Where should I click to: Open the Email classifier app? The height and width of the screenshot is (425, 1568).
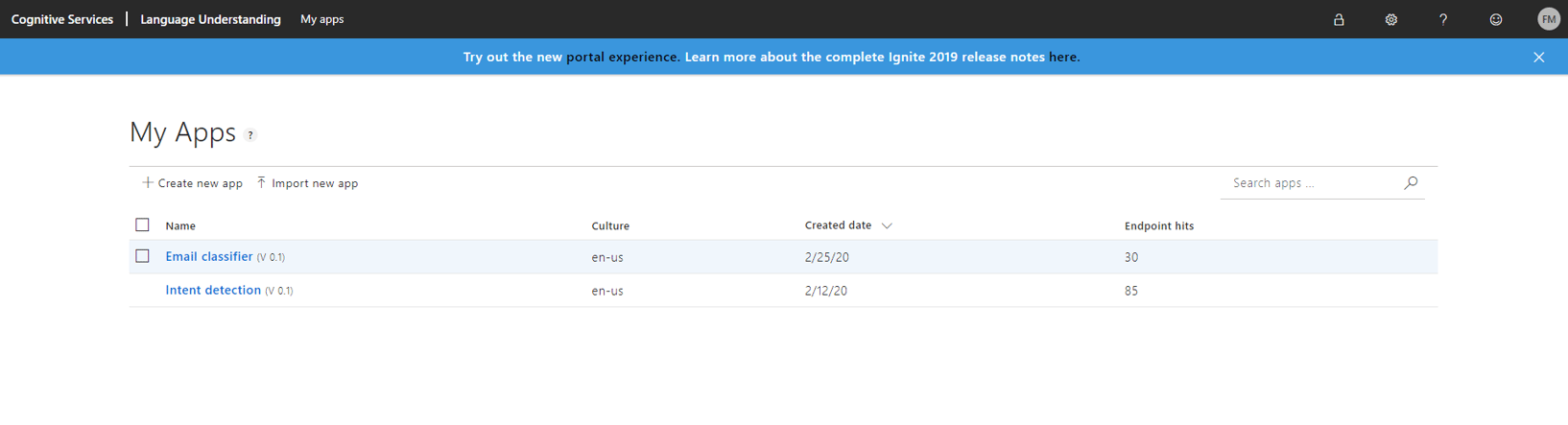[x=208, y=256]
